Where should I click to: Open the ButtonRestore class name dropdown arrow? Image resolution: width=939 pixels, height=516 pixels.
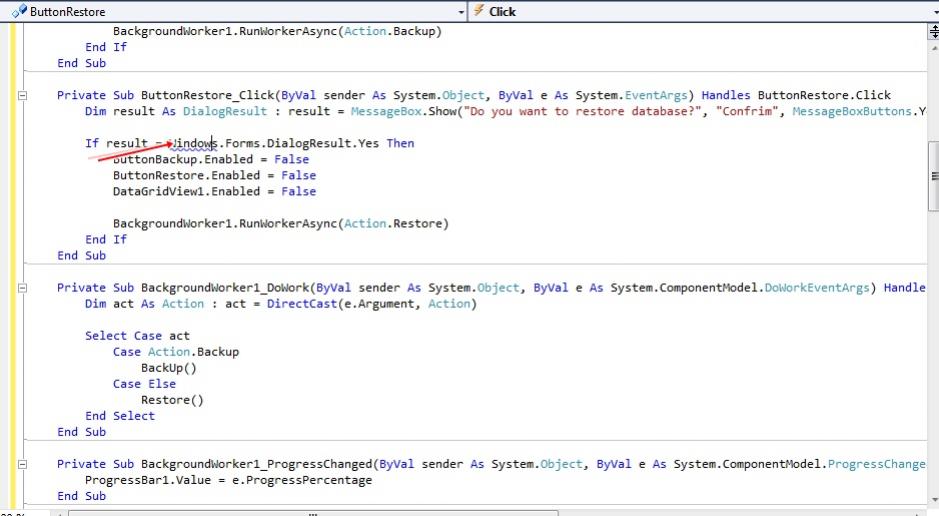460,12
